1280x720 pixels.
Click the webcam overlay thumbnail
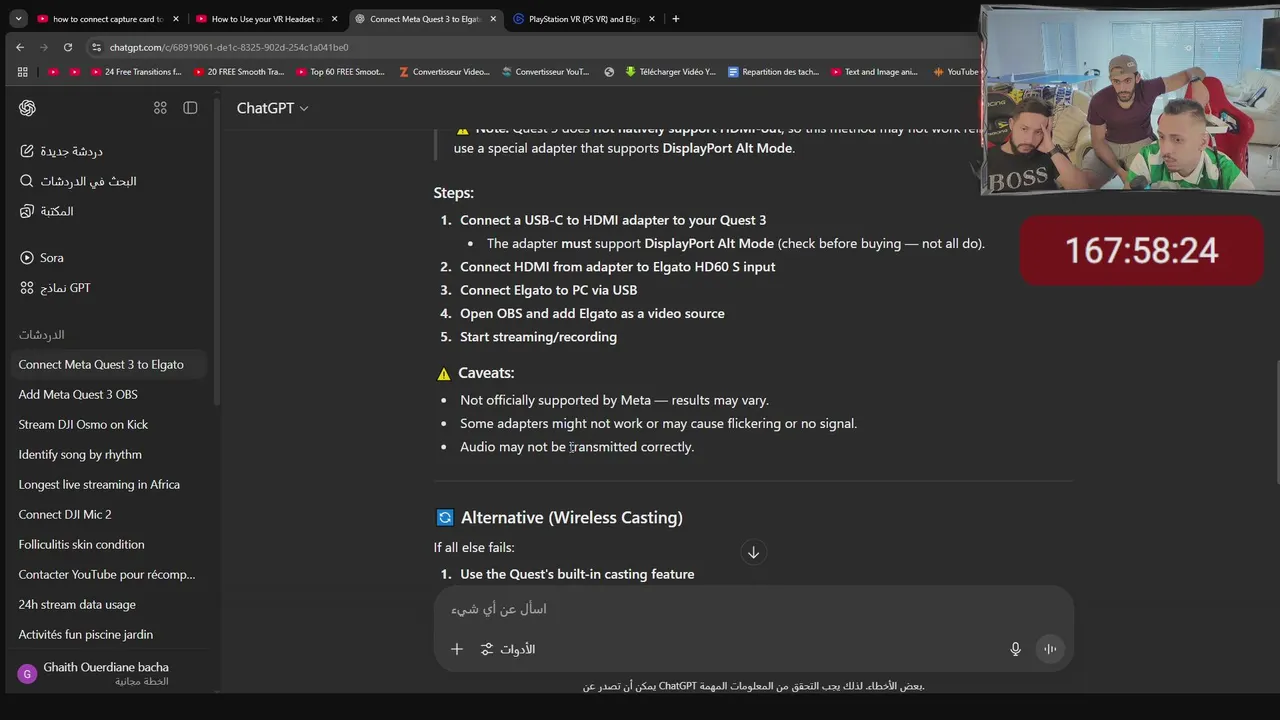(x=1129, y=99)
